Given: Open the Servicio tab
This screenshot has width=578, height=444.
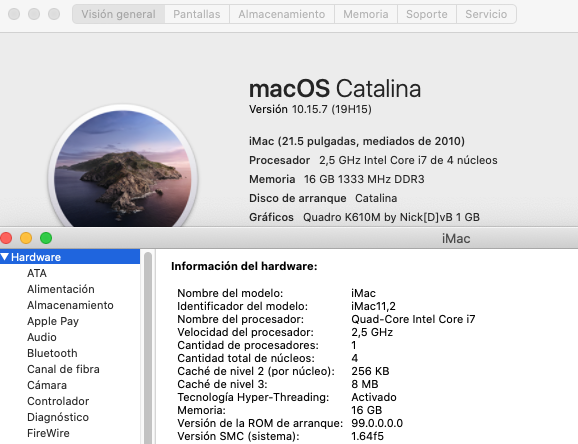Looking at the screenshot, I should (486, 14).
